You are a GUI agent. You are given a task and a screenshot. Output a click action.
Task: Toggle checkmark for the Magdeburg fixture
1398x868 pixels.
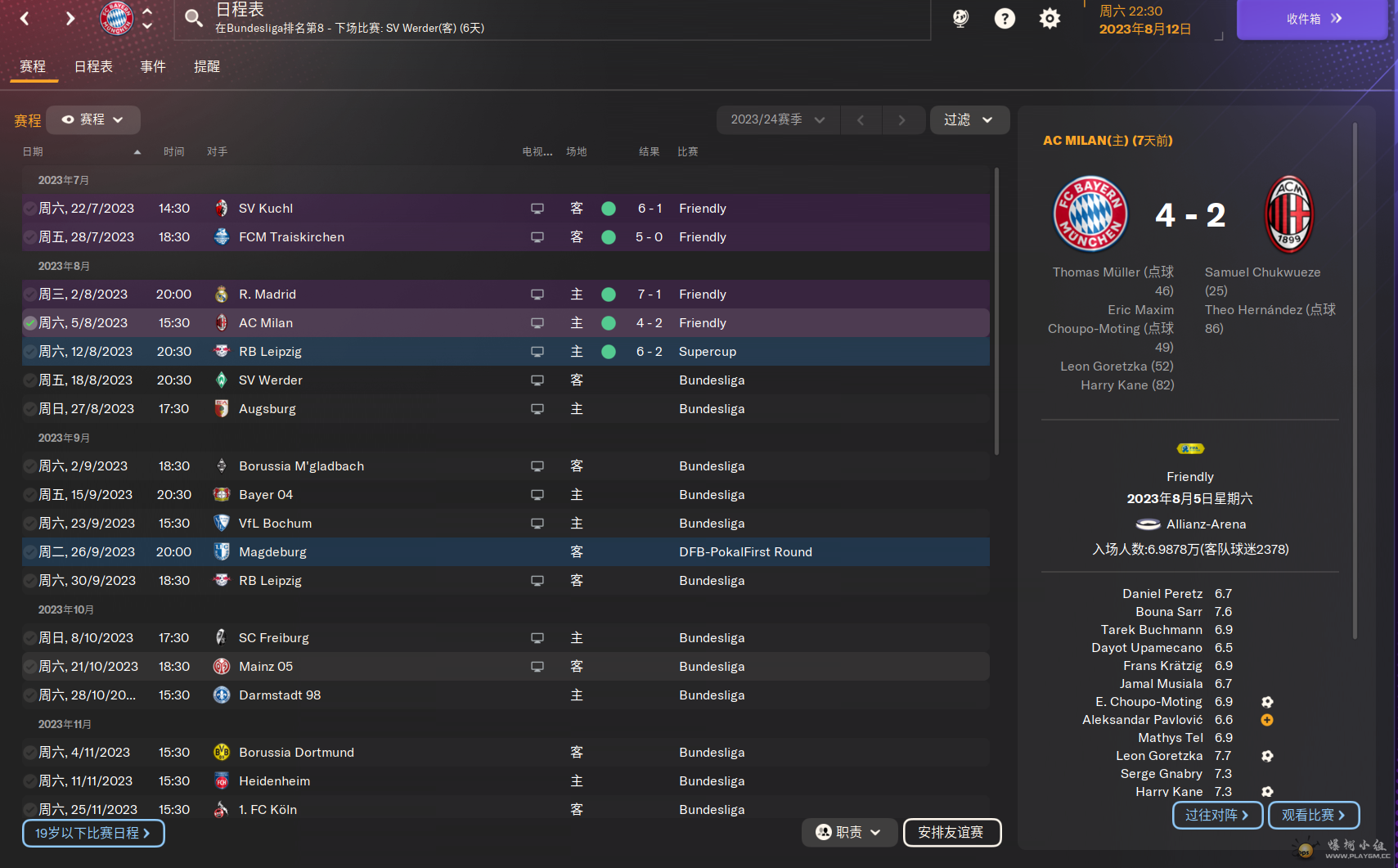click(29, 552)
